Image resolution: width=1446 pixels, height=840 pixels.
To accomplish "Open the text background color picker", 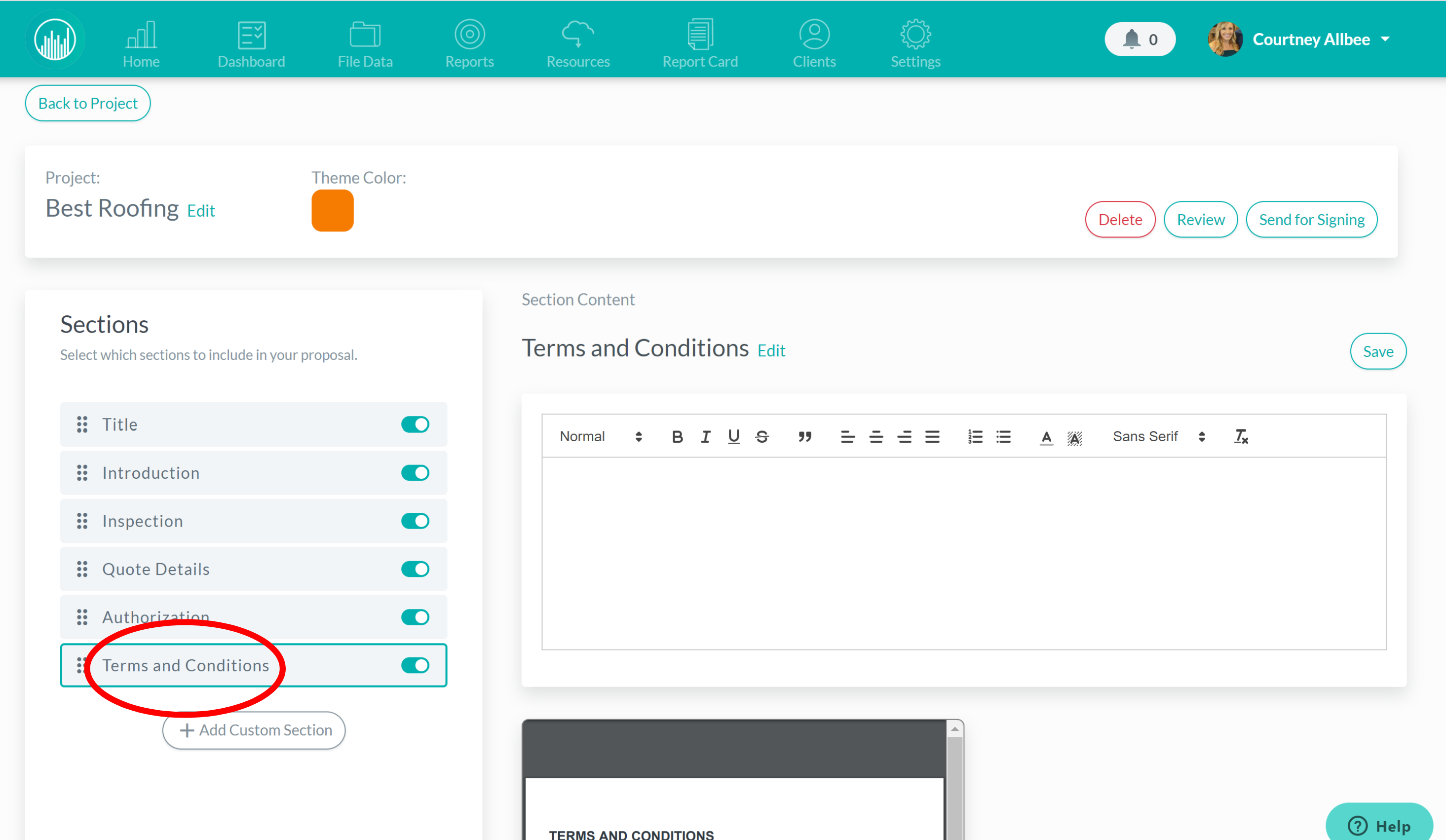I will point(1074,438).
